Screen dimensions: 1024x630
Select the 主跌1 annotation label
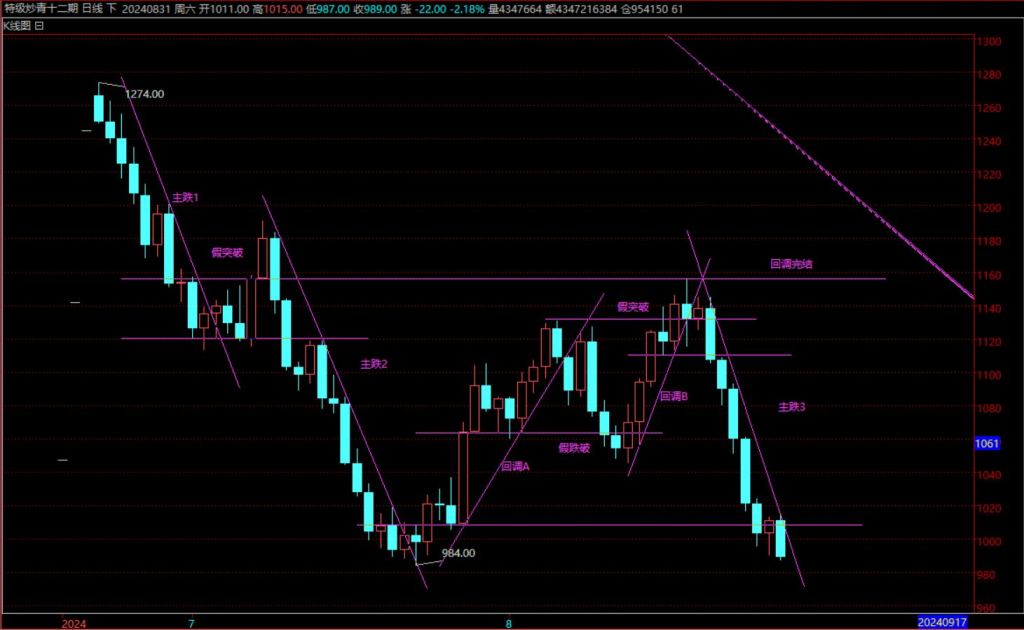[185, 197]
